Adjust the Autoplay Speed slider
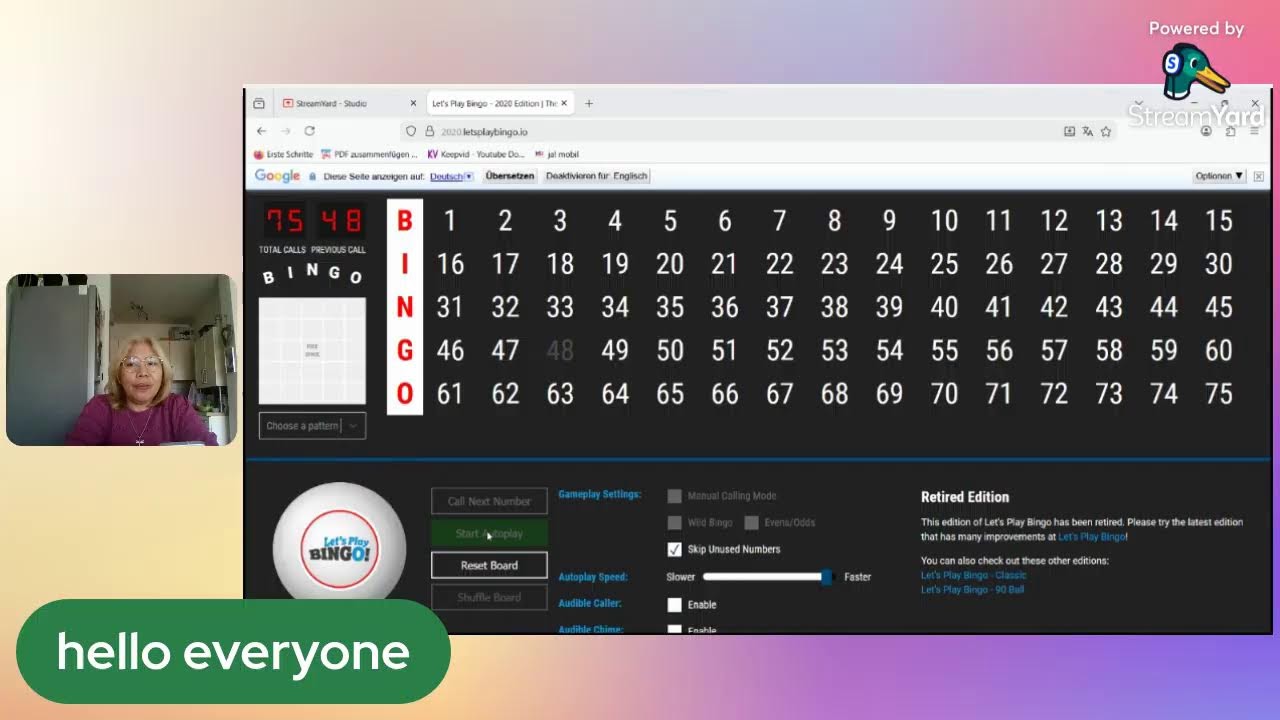 pyautogui.click(x=767, y=577)
